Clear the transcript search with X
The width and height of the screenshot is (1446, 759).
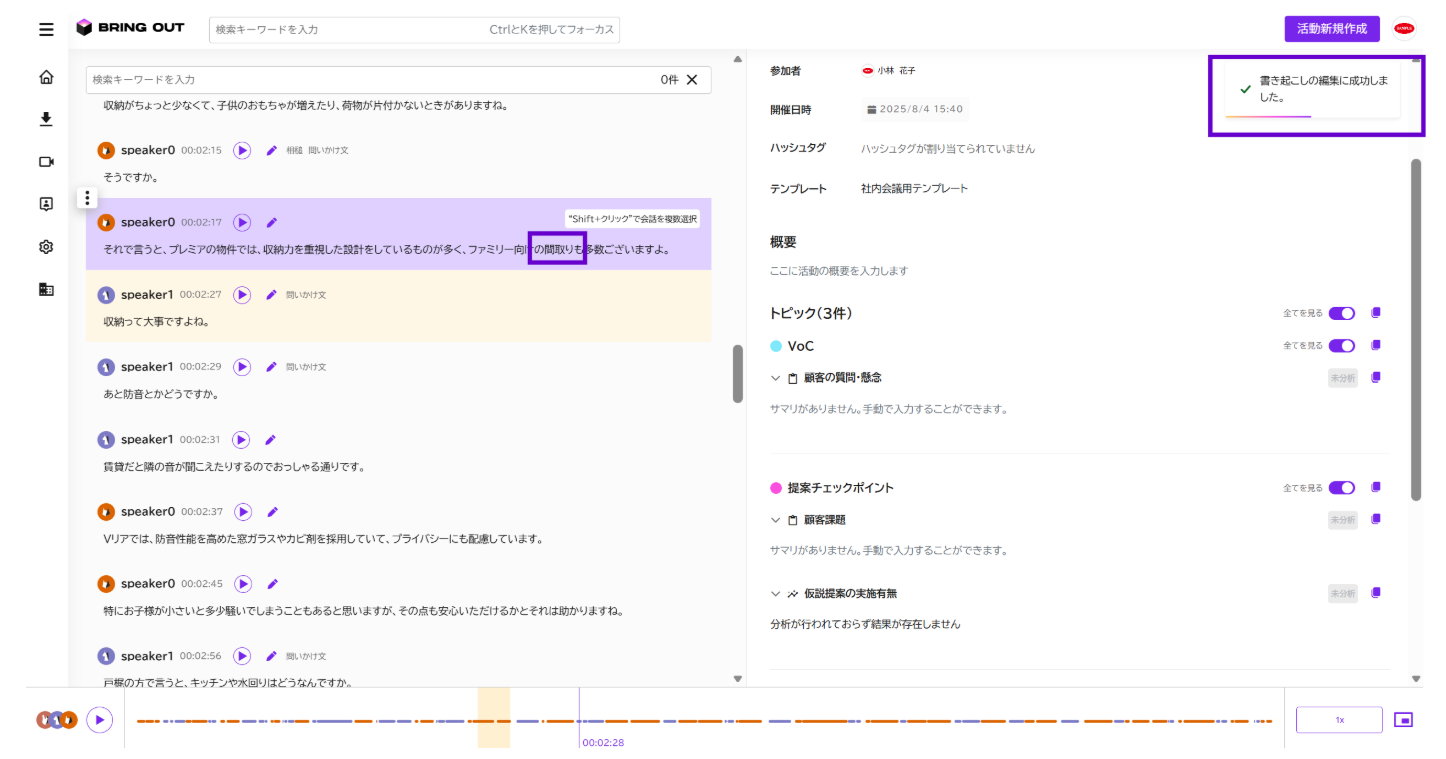tap(692, 79)
